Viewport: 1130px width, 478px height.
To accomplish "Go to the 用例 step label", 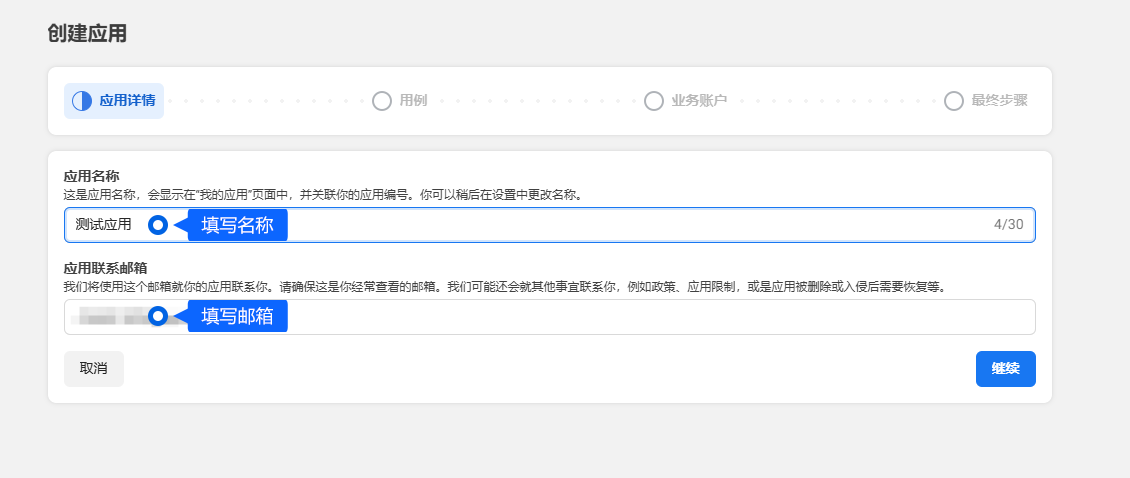I will (x=413, y=101).
